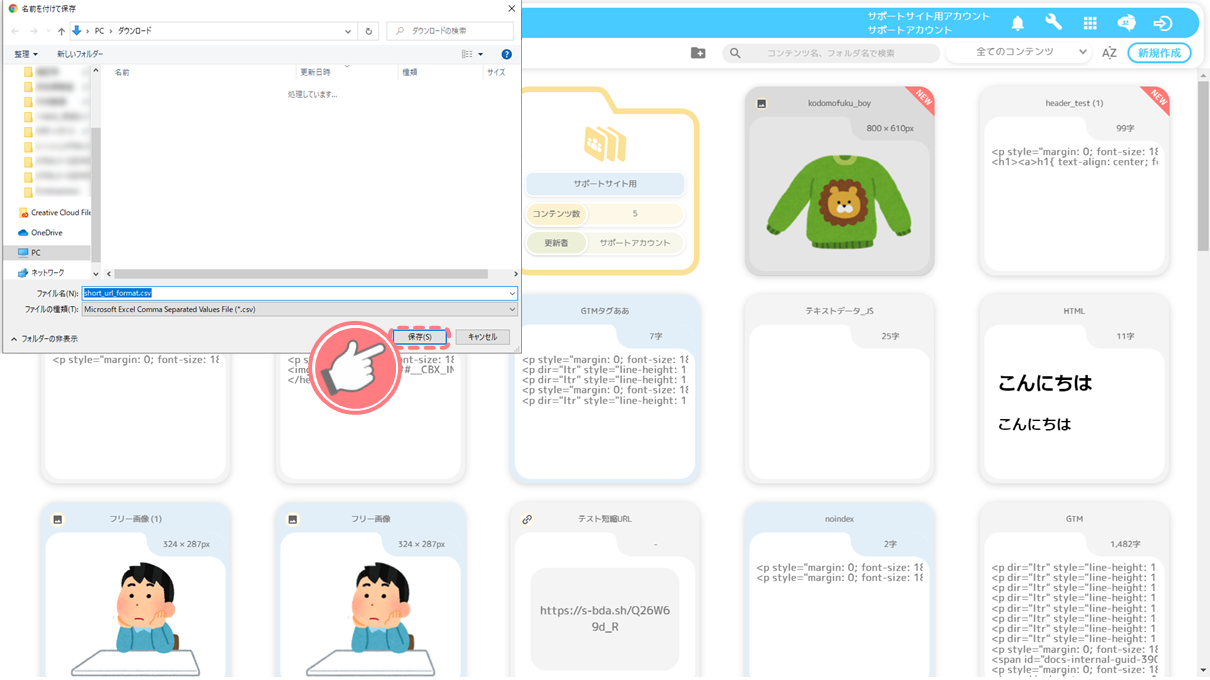Open the ファイルの種類 dropdown
Screen dimensions: 1210x680
(x=299, y=310)
